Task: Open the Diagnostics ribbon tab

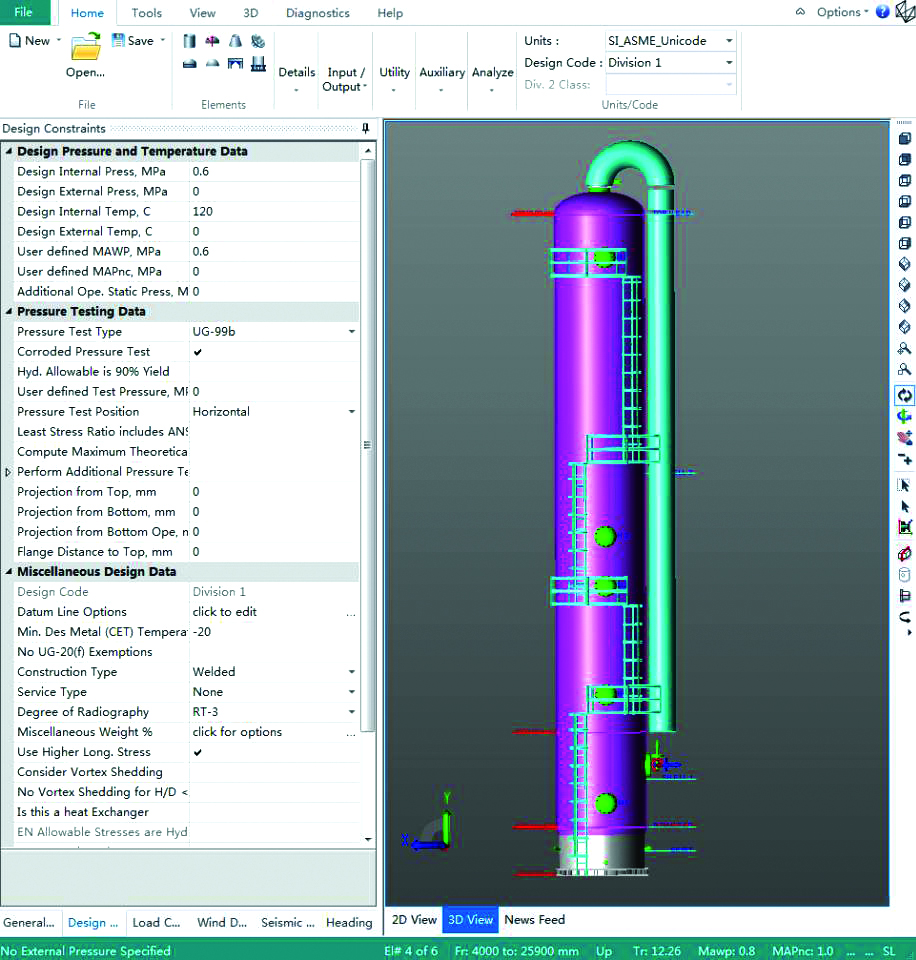Action: pyautogui.click(x=317, y=13)
